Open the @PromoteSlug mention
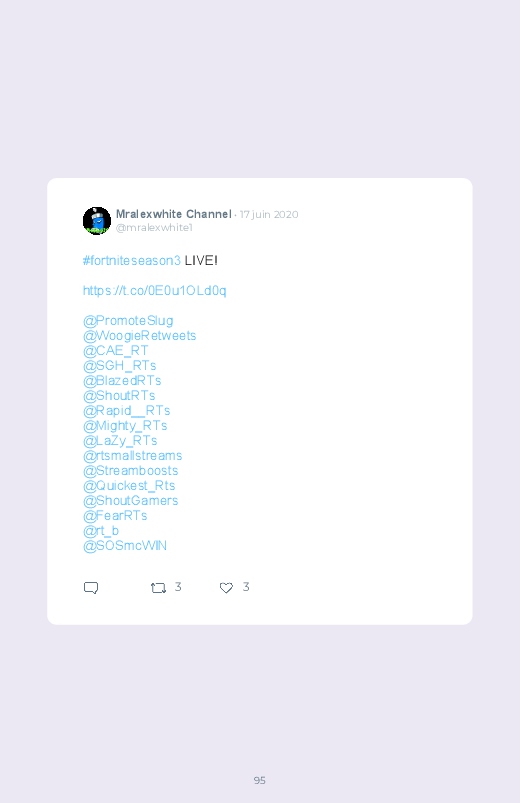Image resolution: width=520 pixels, height=803 pixels. tap(128, 321)
